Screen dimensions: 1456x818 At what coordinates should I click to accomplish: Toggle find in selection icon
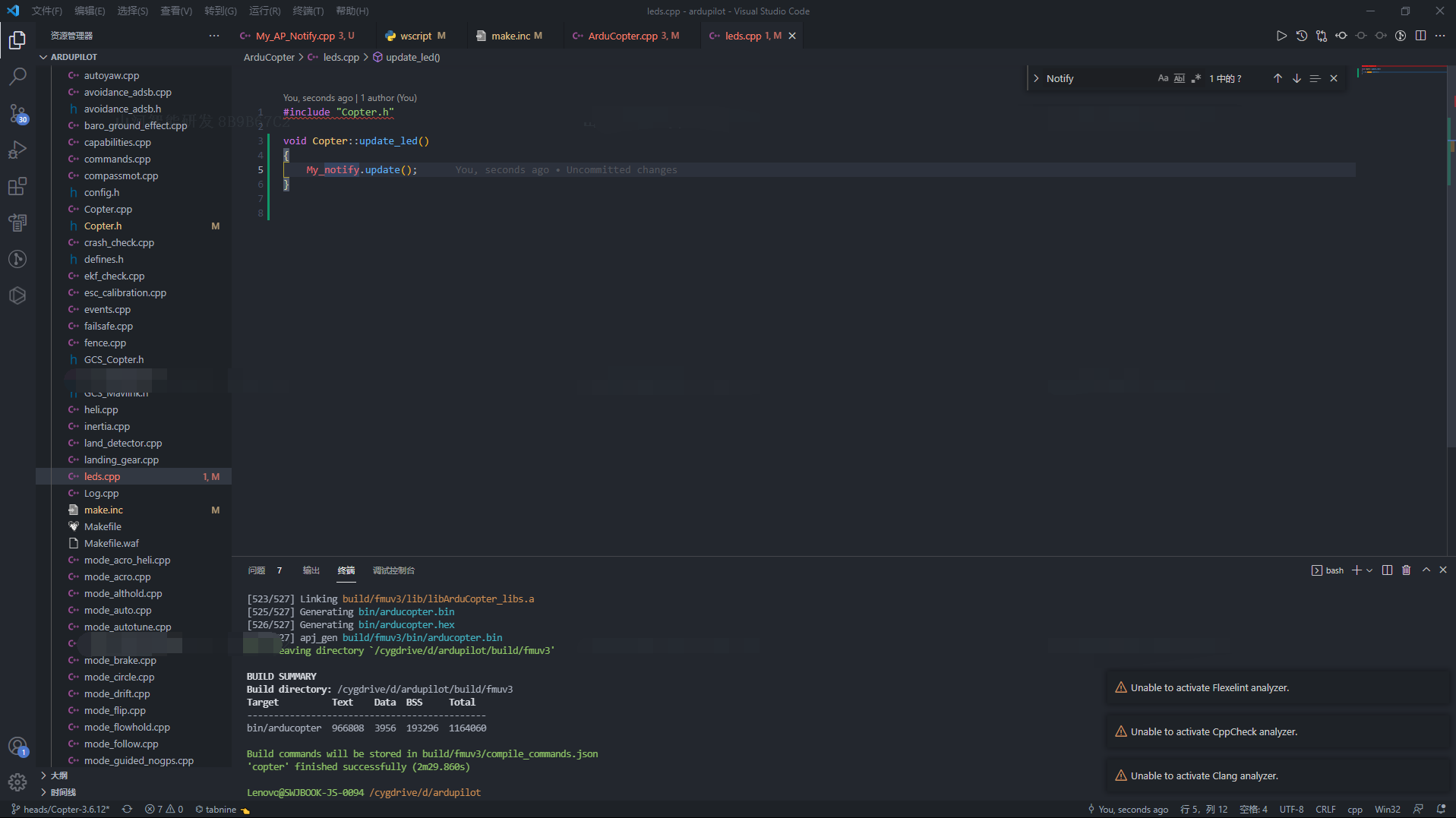(x=1315, y=78)
